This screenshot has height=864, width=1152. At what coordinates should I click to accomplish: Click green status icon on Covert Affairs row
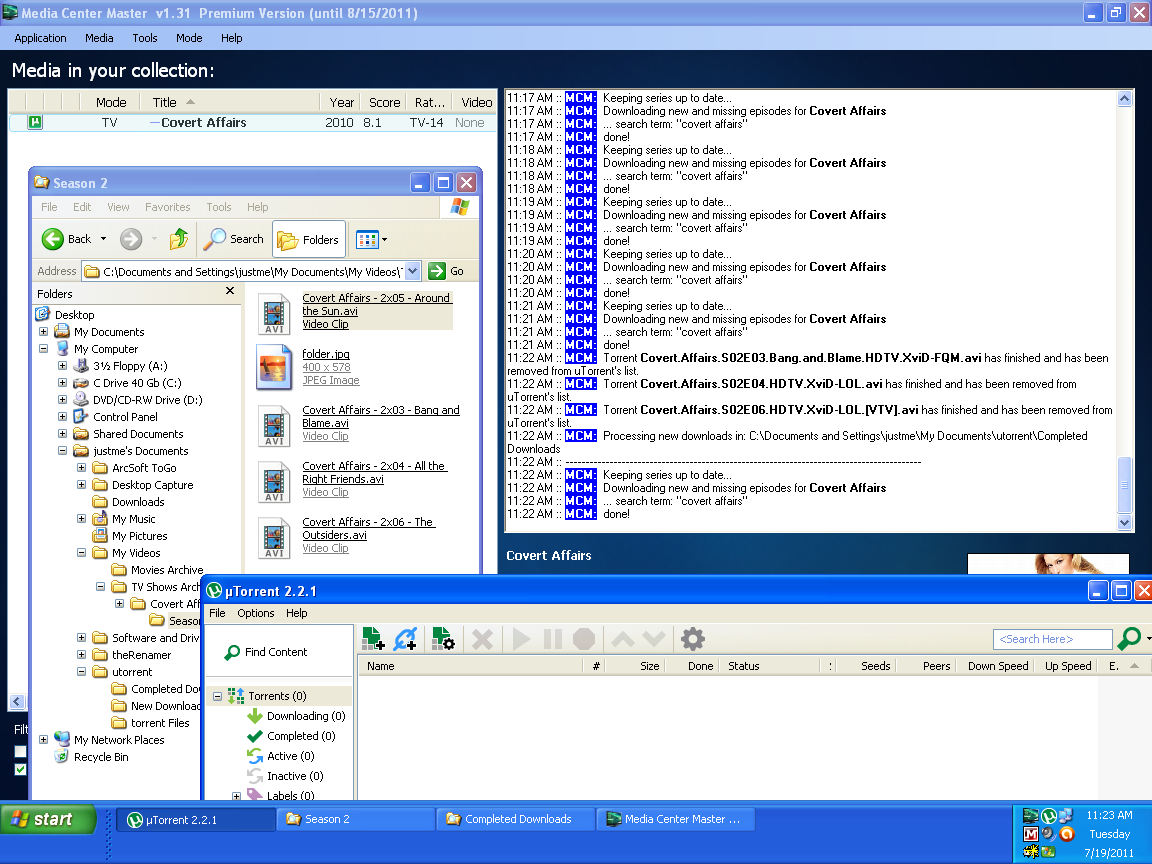(35, 122)
